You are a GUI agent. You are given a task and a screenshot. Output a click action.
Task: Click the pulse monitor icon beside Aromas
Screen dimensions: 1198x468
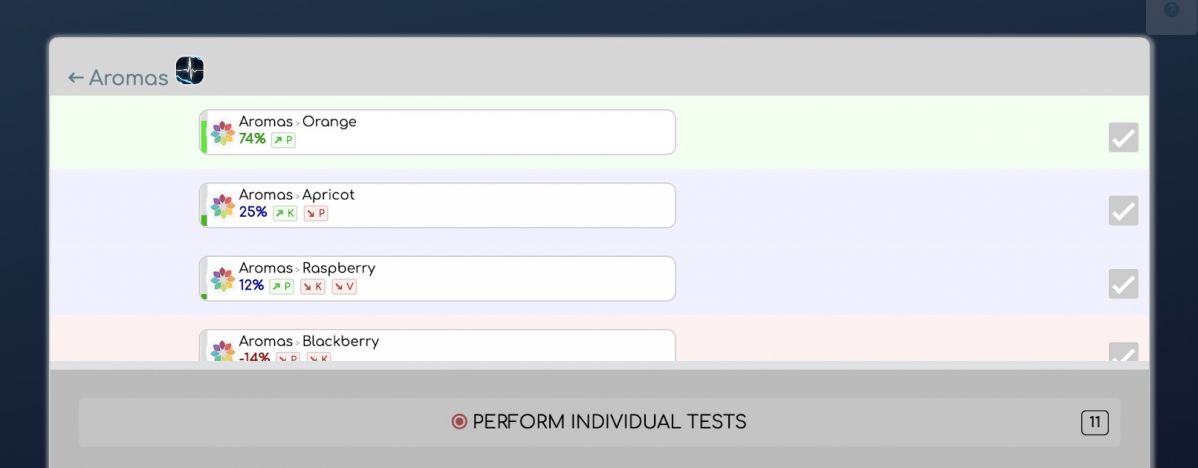[190, 71]
